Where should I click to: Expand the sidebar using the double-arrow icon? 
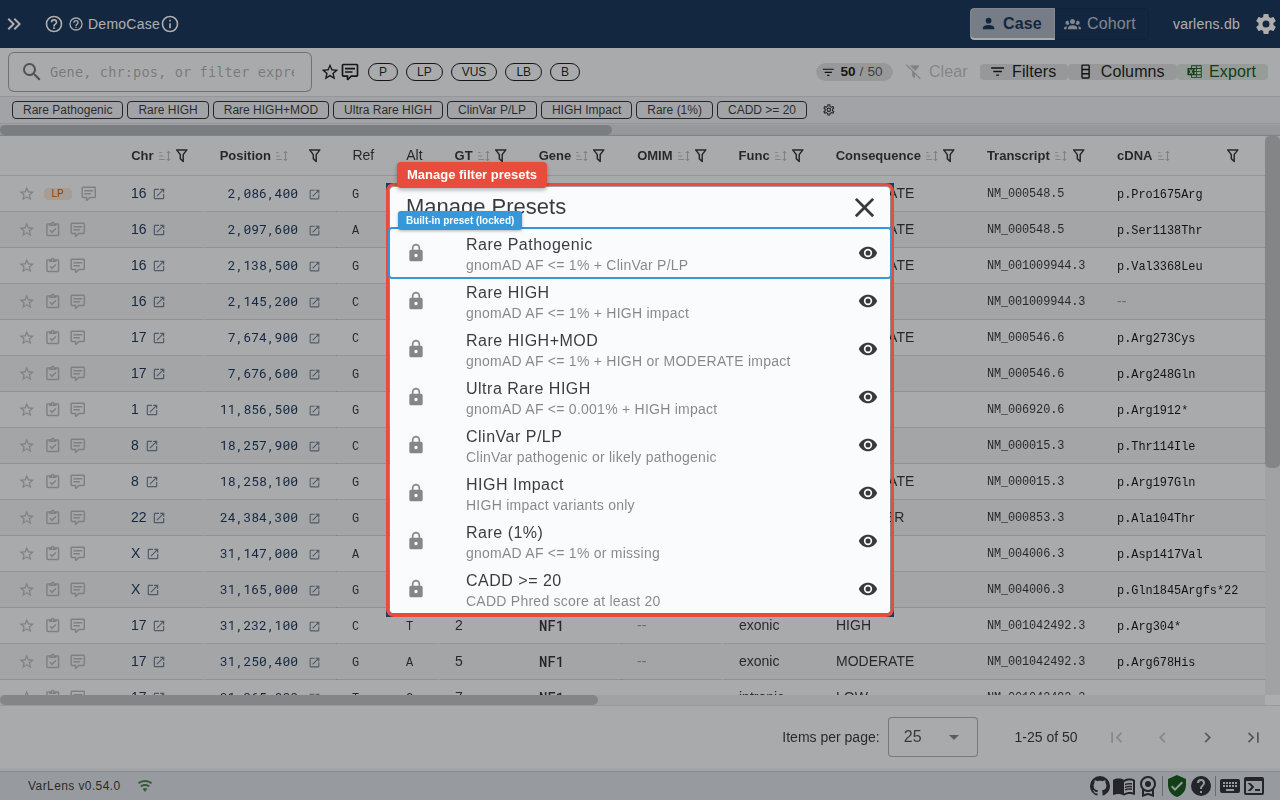coord(14,23)
